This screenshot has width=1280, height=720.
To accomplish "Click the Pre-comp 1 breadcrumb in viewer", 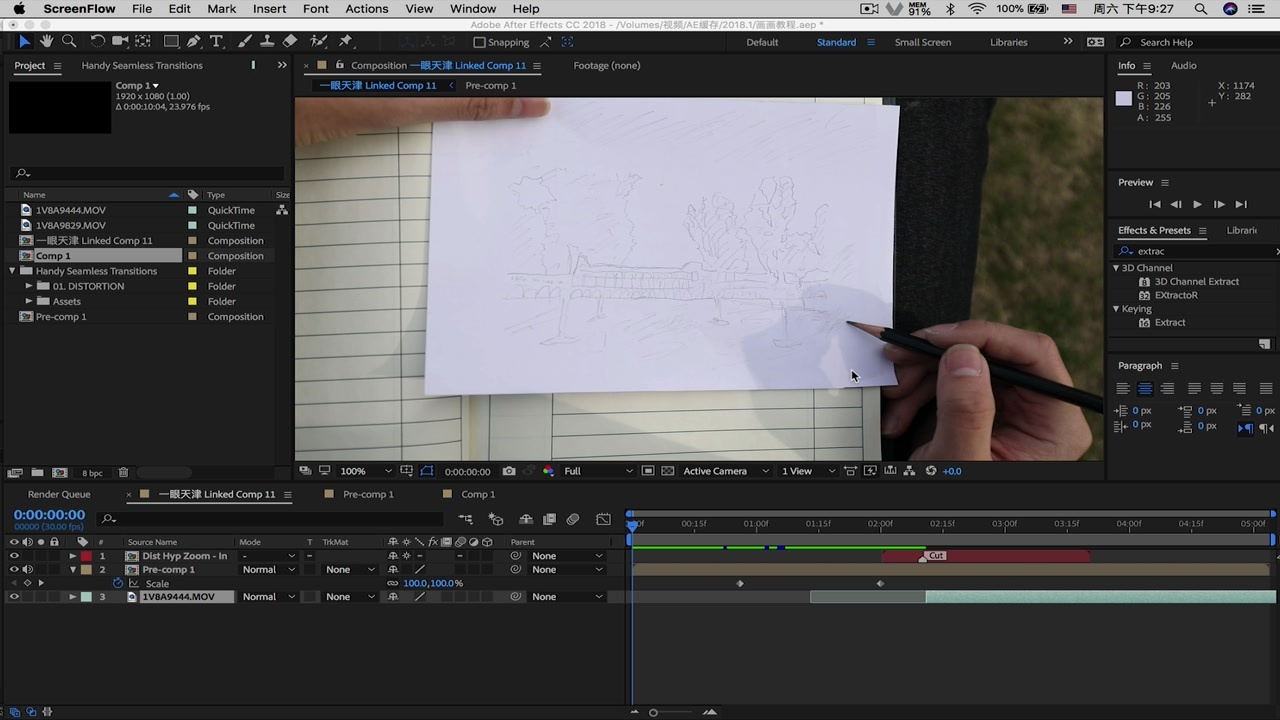I will (491, 85).
